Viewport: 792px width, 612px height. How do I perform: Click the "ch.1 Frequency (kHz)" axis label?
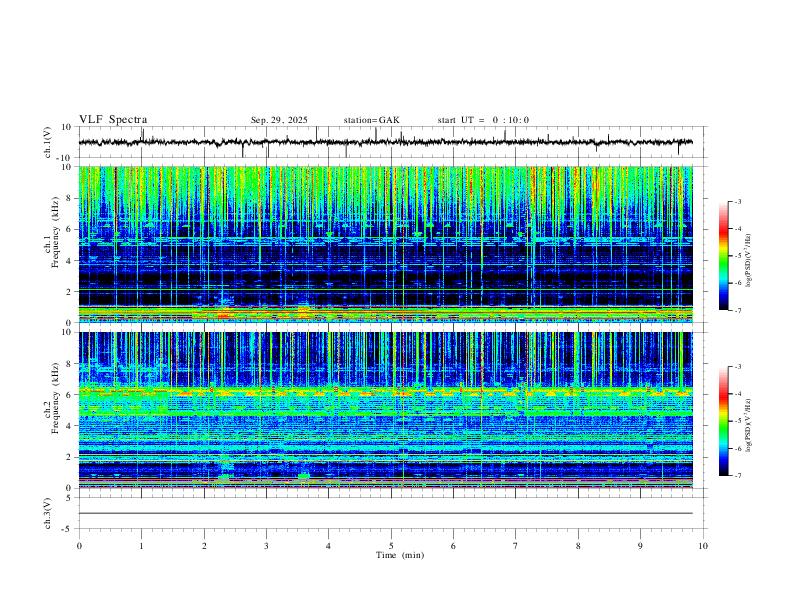click(52, 244)
